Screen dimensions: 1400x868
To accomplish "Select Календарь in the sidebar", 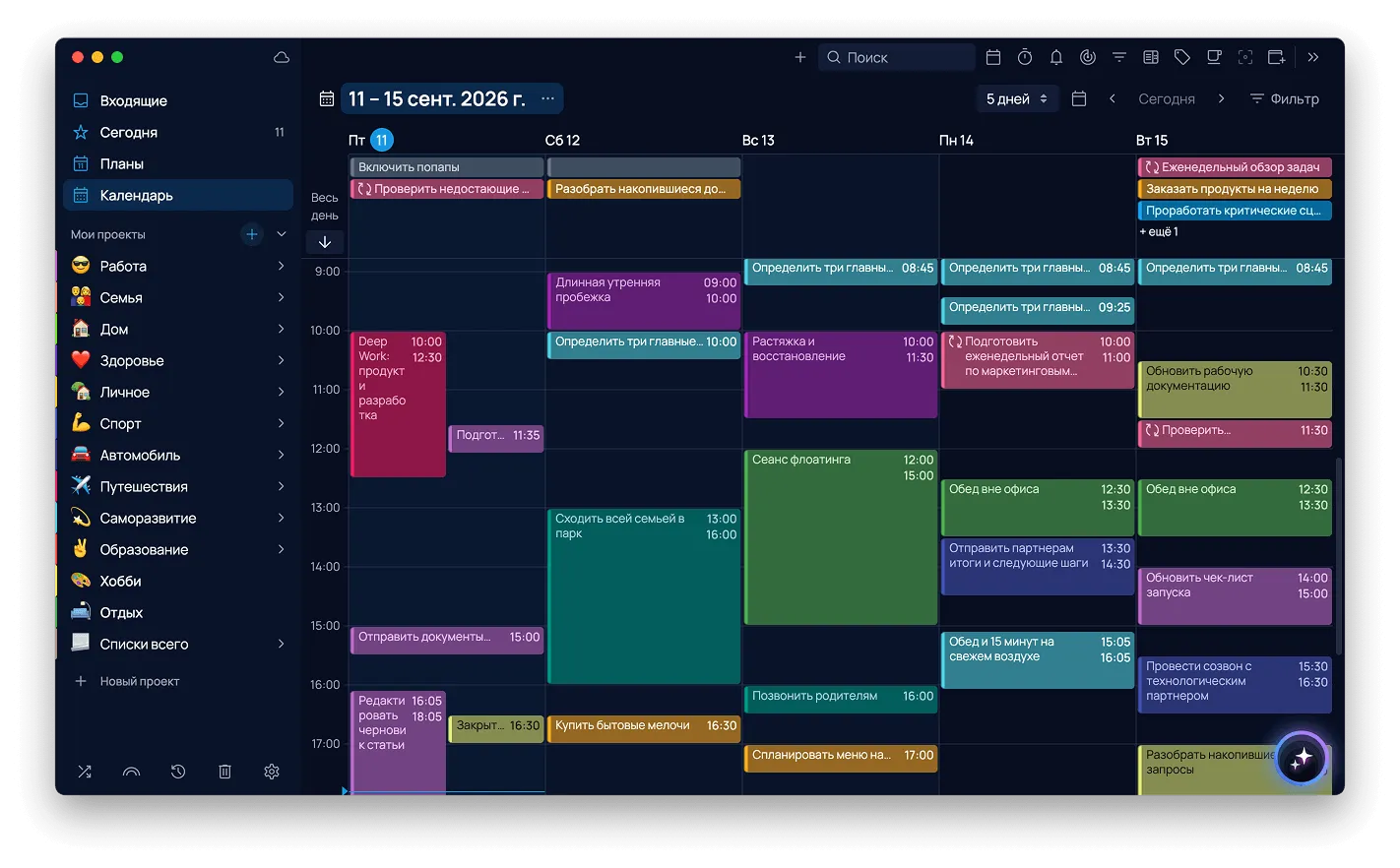I will (178, 195).
